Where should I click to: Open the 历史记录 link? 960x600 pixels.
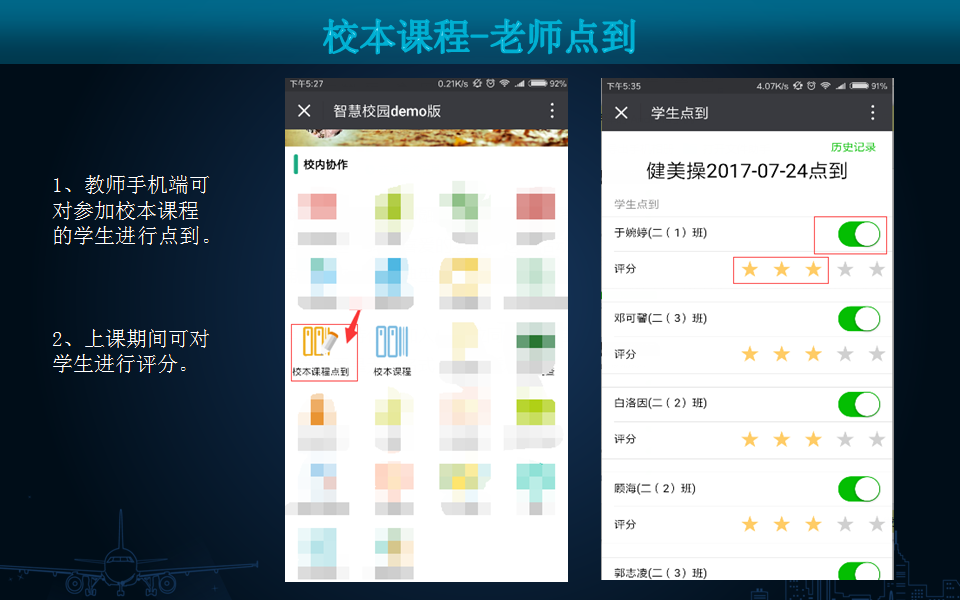point(853,147)
